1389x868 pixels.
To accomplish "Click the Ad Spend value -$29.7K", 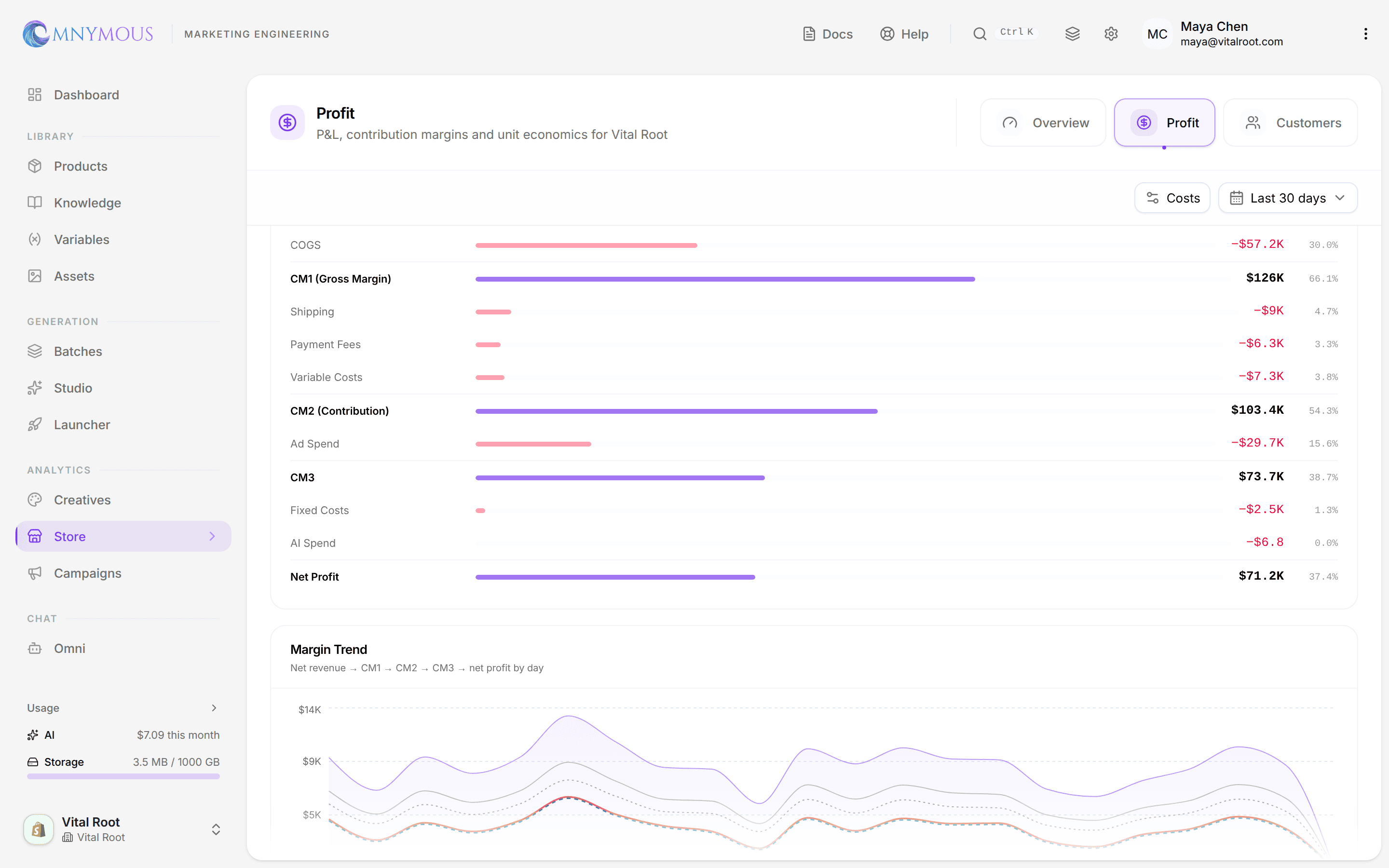I will point(1257,443).
